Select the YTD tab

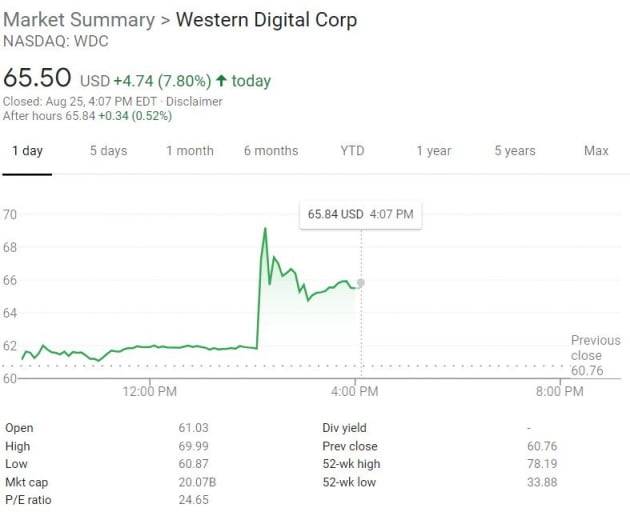(352, 151)
